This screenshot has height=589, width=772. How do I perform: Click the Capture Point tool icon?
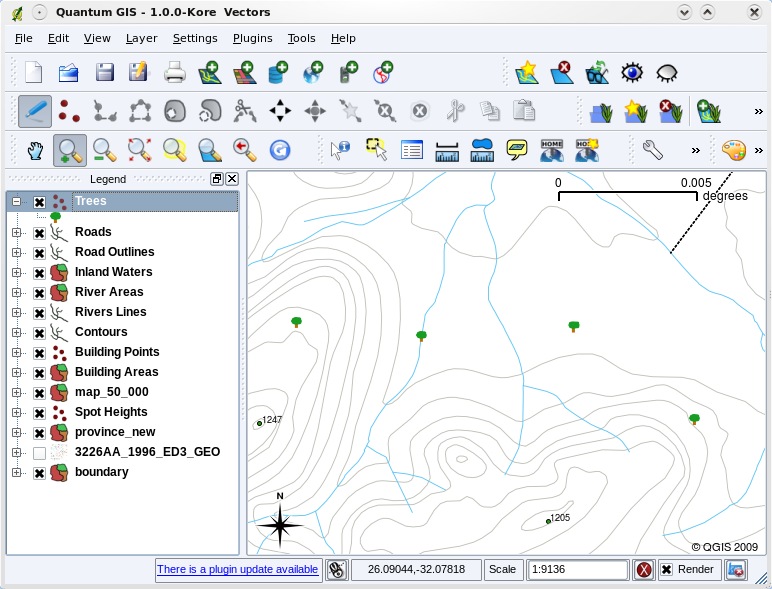pyautogui.click(x=69, y=110)
